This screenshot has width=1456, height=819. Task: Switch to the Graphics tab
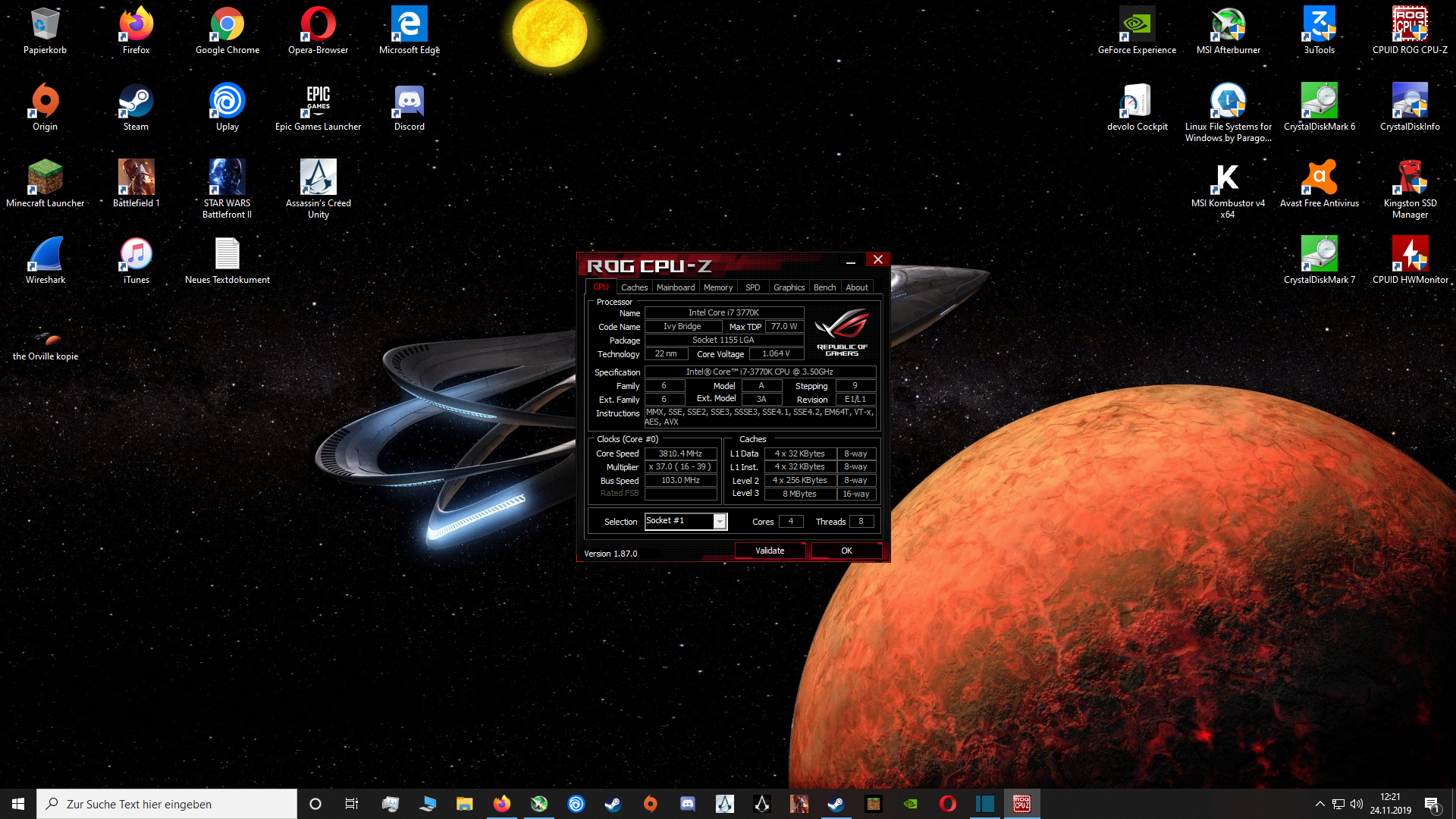point(789,287)
